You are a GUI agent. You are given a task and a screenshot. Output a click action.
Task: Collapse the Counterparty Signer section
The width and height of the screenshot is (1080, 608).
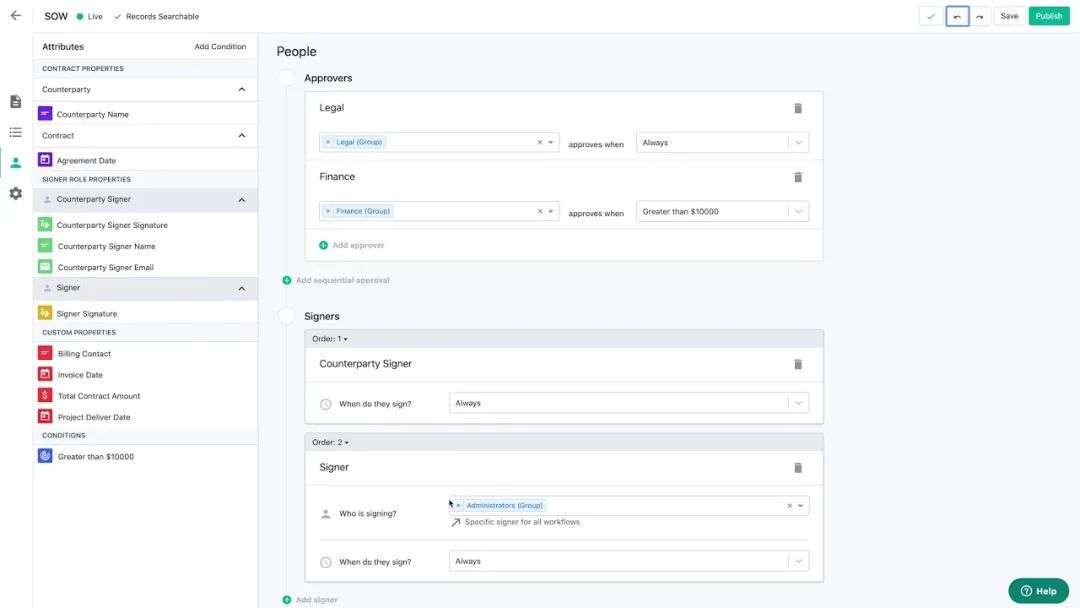point(241,200)
